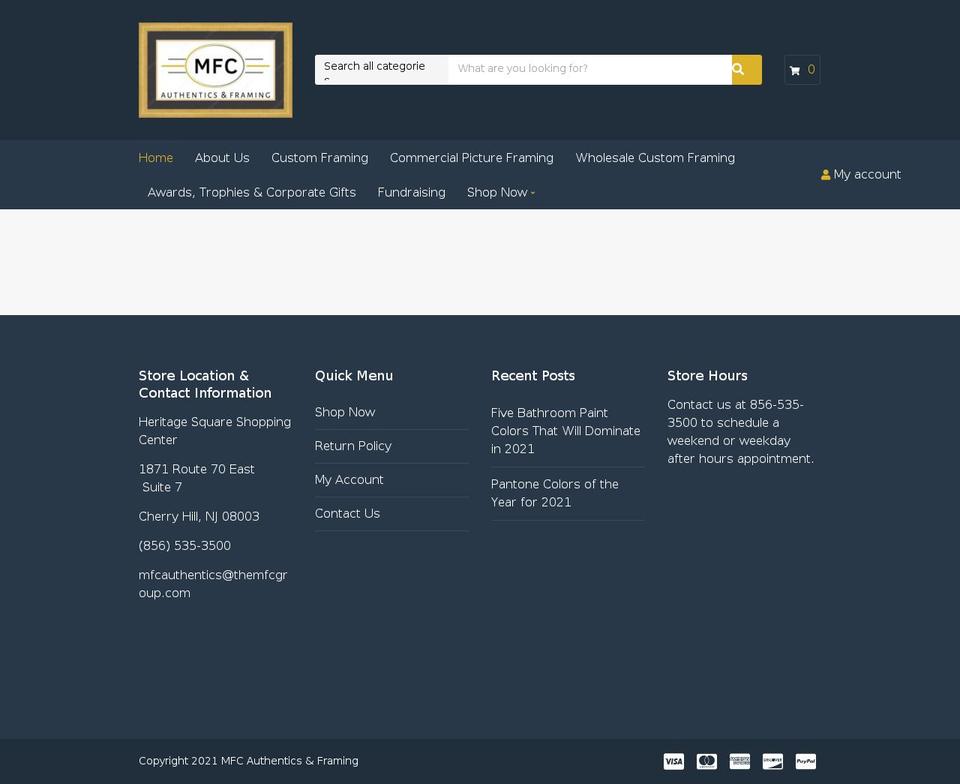960x784 pixels.
Task: Click the Store Hours heading
Action: [707, 376]
